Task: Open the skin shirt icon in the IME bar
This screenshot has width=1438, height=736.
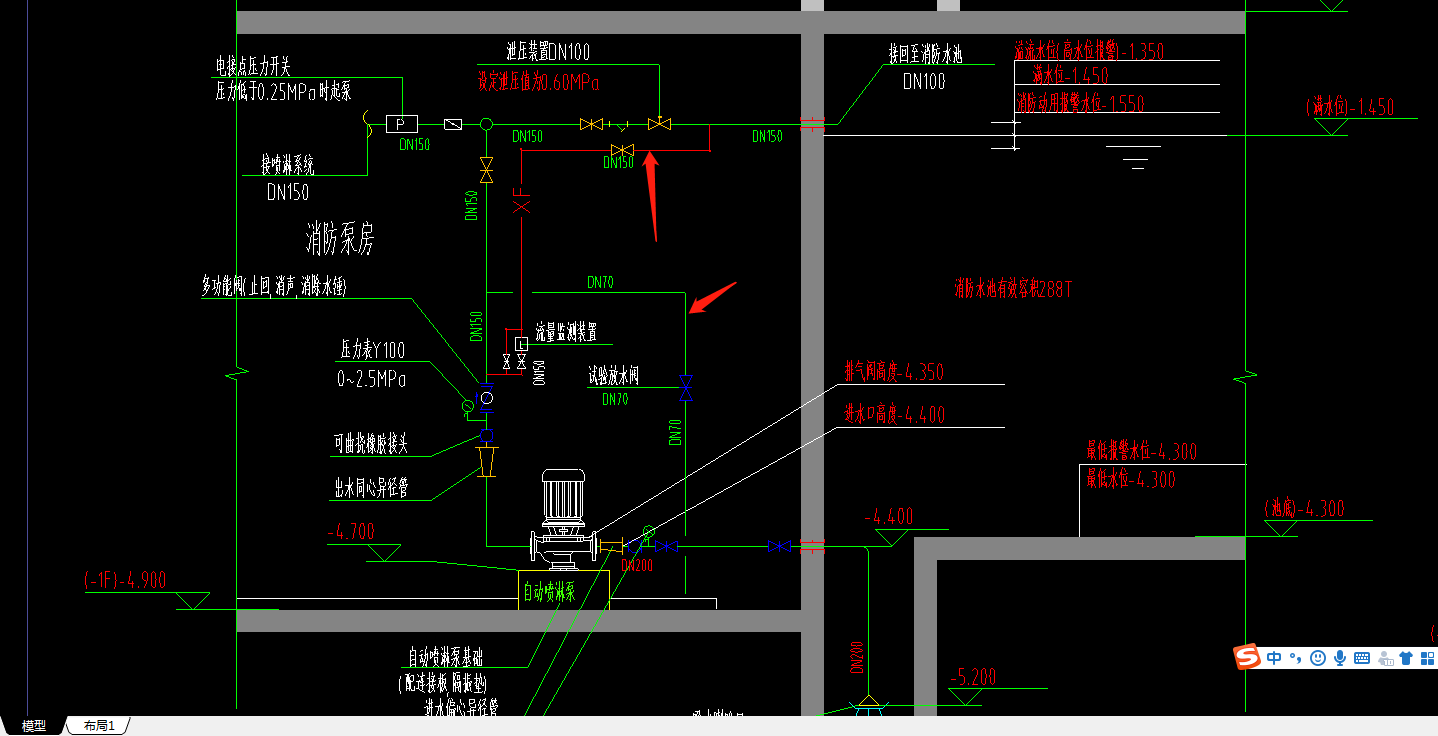Action: (x=1406, y=658)
